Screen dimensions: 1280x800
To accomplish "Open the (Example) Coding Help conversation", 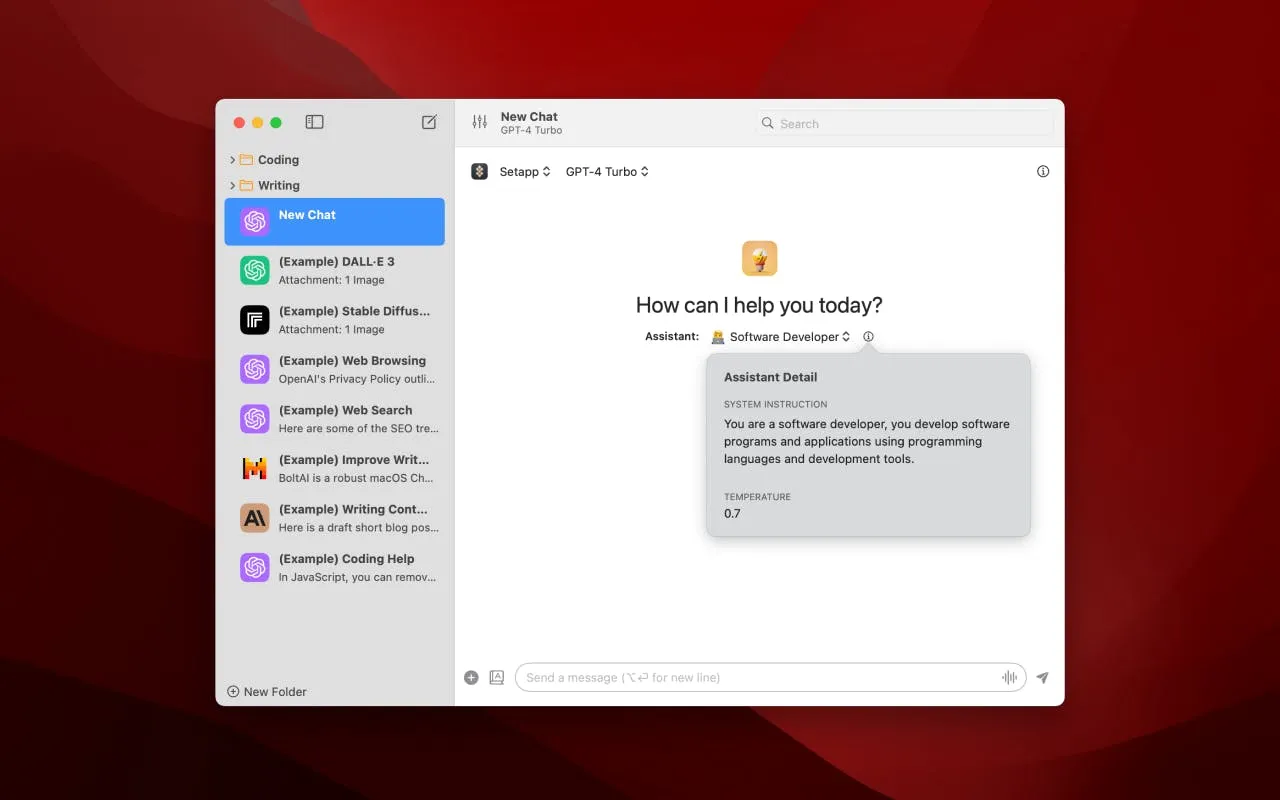I will pos(335,567).
